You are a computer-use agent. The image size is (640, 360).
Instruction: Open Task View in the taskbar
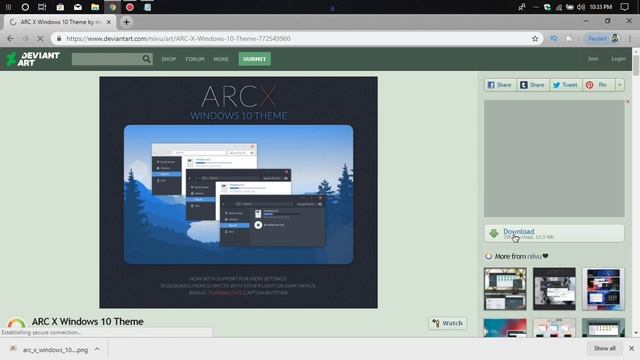click(42, 7)
